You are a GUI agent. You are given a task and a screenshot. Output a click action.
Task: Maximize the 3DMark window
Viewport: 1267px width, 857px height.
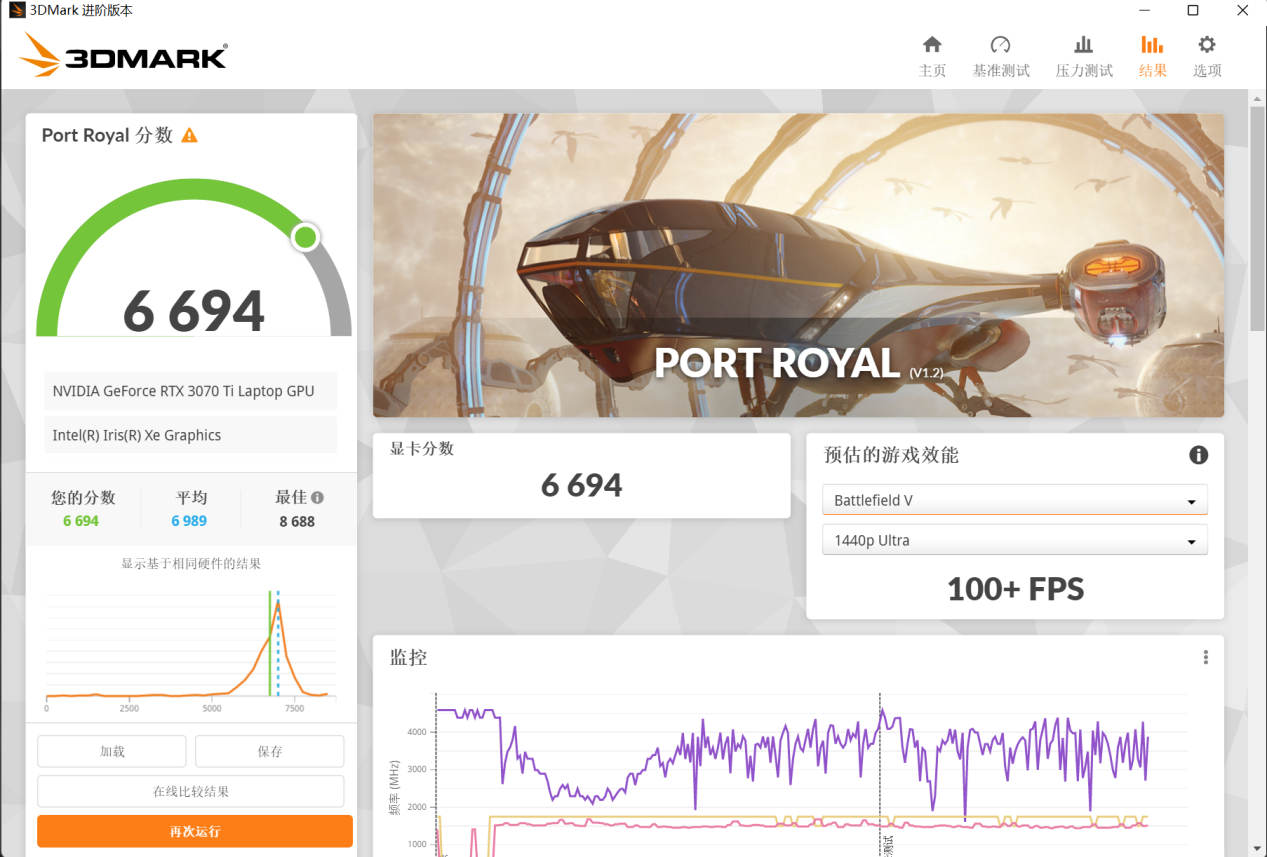[x=1193, y=11]
